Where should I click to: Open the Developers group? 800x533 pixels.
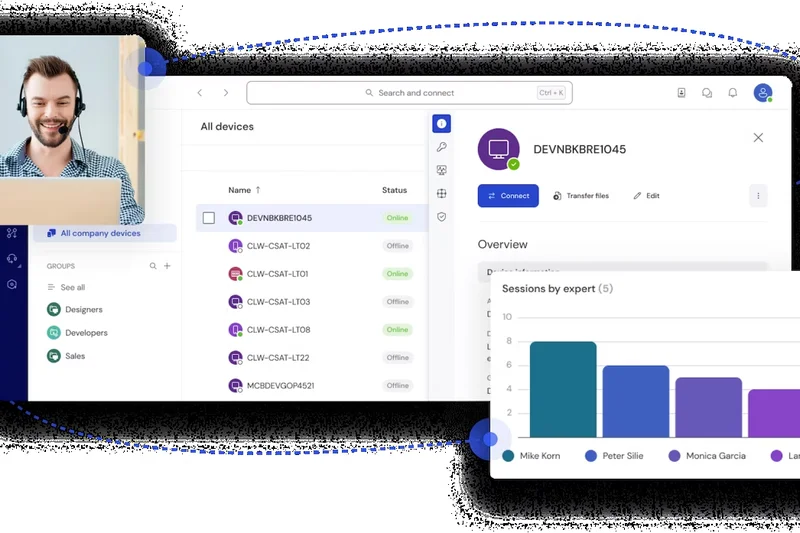coord(77,333)
